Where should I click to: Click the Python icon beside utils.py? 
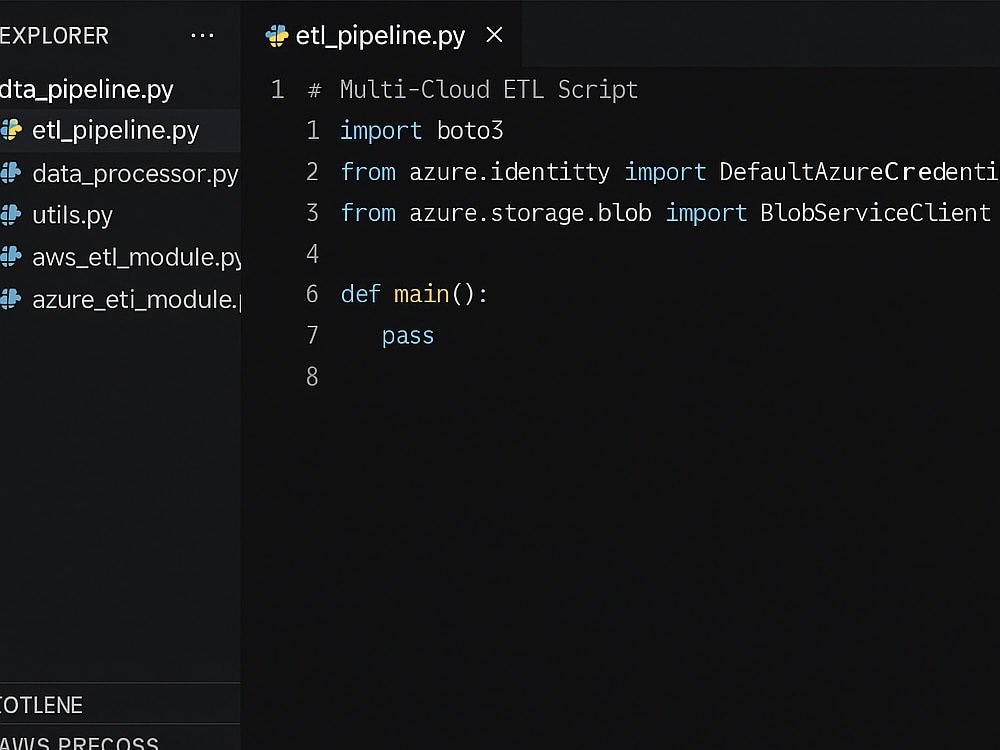(x=11, y=215)
